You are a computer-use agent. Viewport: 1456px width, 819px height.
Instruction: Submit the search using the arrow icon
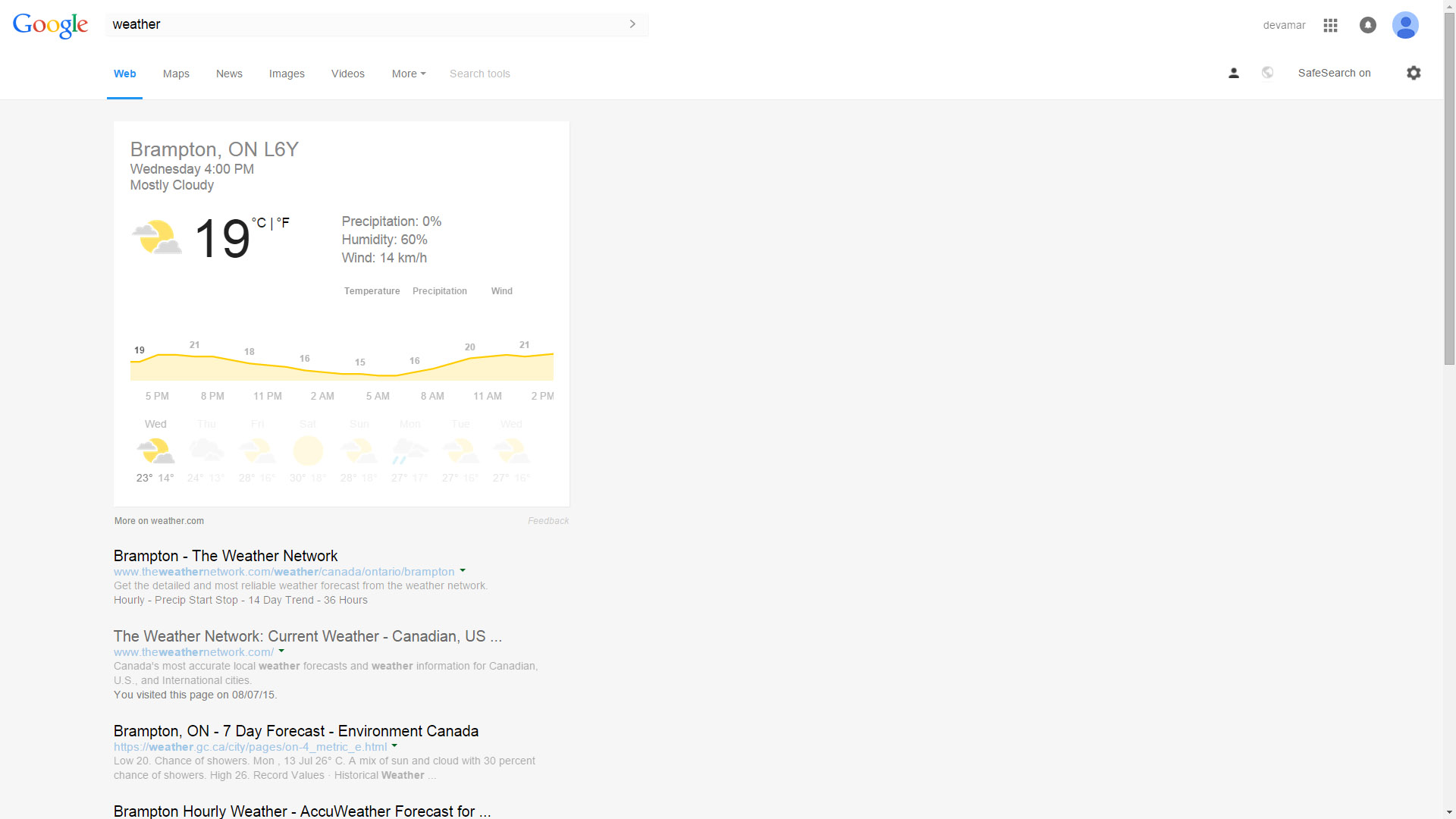(632, 24)
